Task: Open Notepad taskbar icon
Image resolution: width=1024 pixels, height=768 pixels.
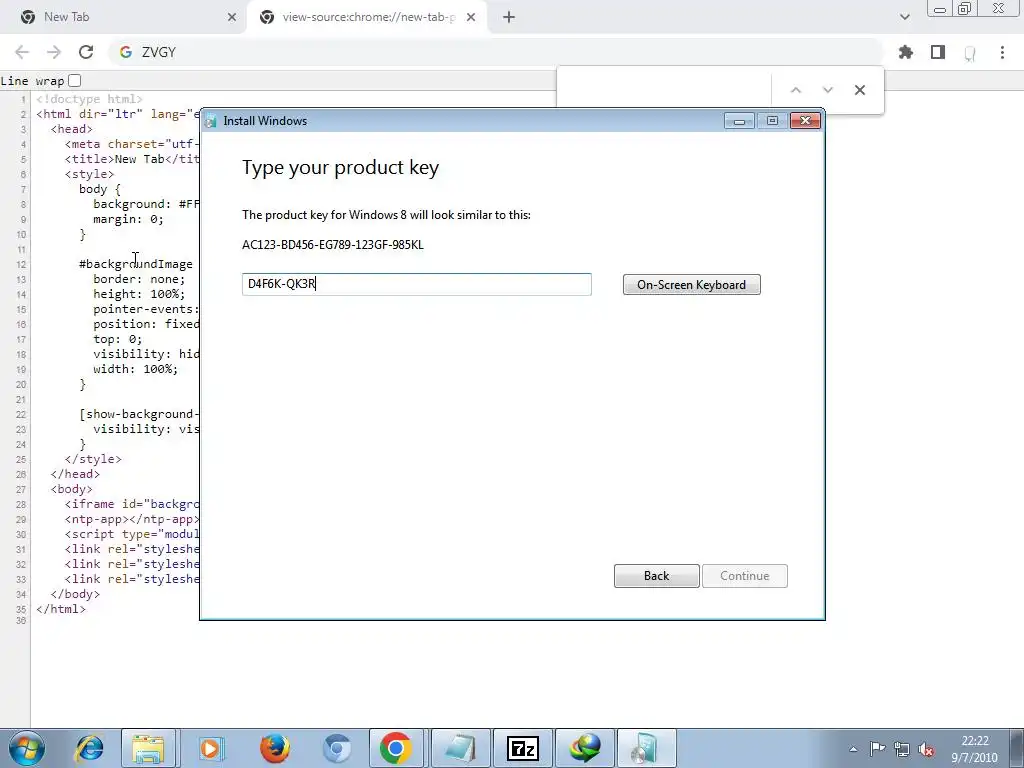Action: (460, 748)
